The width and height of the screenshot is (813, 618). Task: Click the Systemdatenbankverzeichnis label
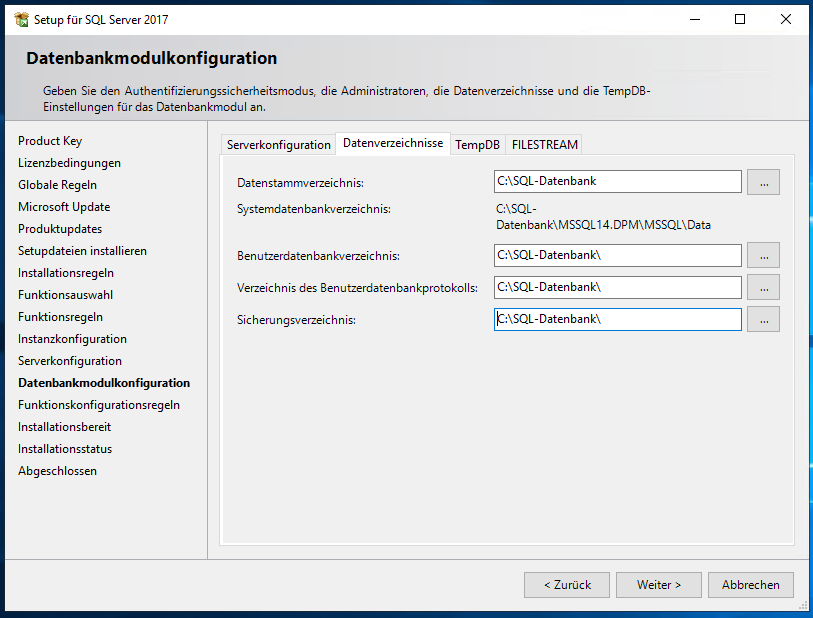314,209
